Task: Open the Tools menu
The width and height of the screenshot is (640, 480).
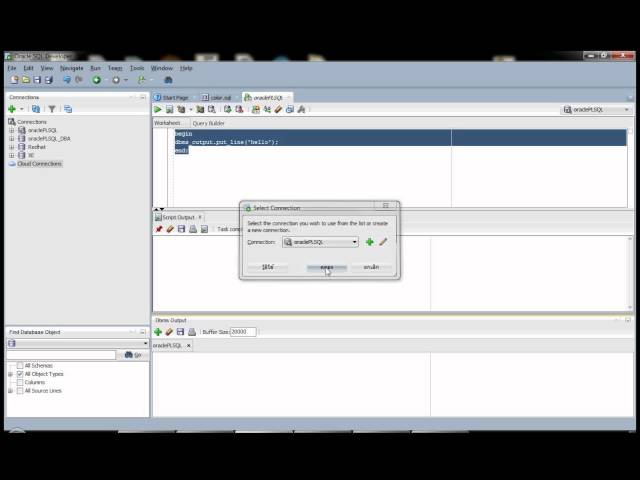Action: pyautogui.click(x=137, y=68)
